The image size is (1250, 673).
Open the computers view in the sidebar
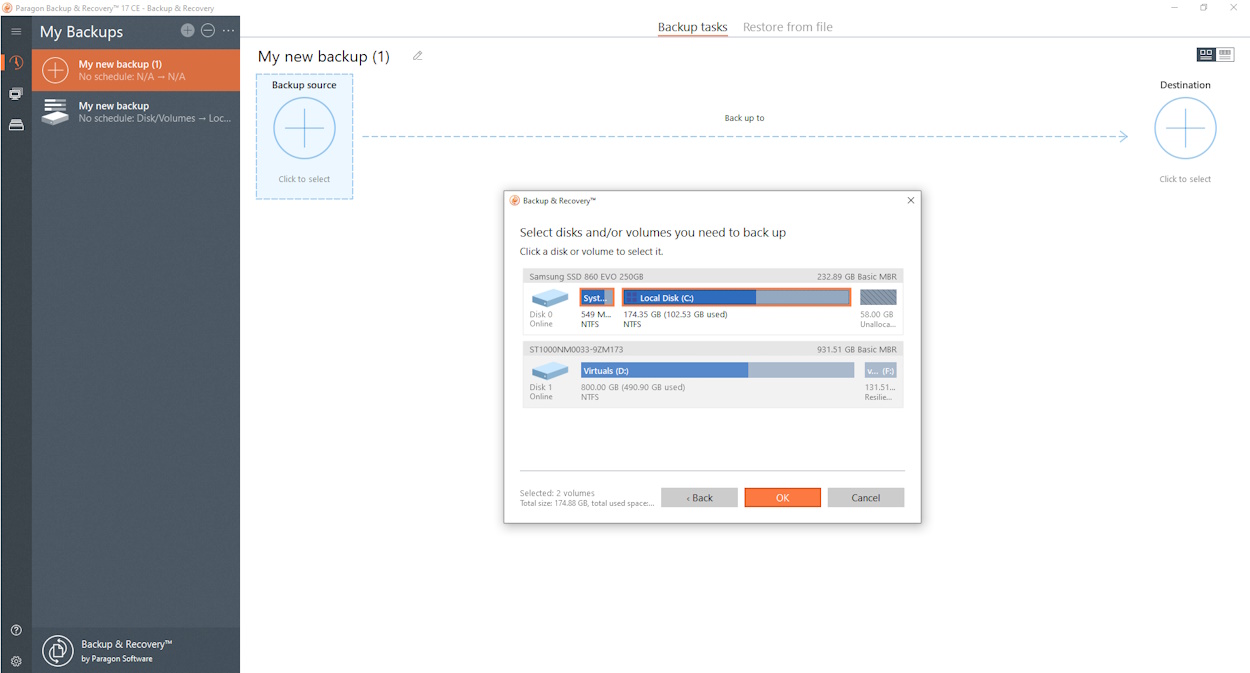[x=15, y=93]
